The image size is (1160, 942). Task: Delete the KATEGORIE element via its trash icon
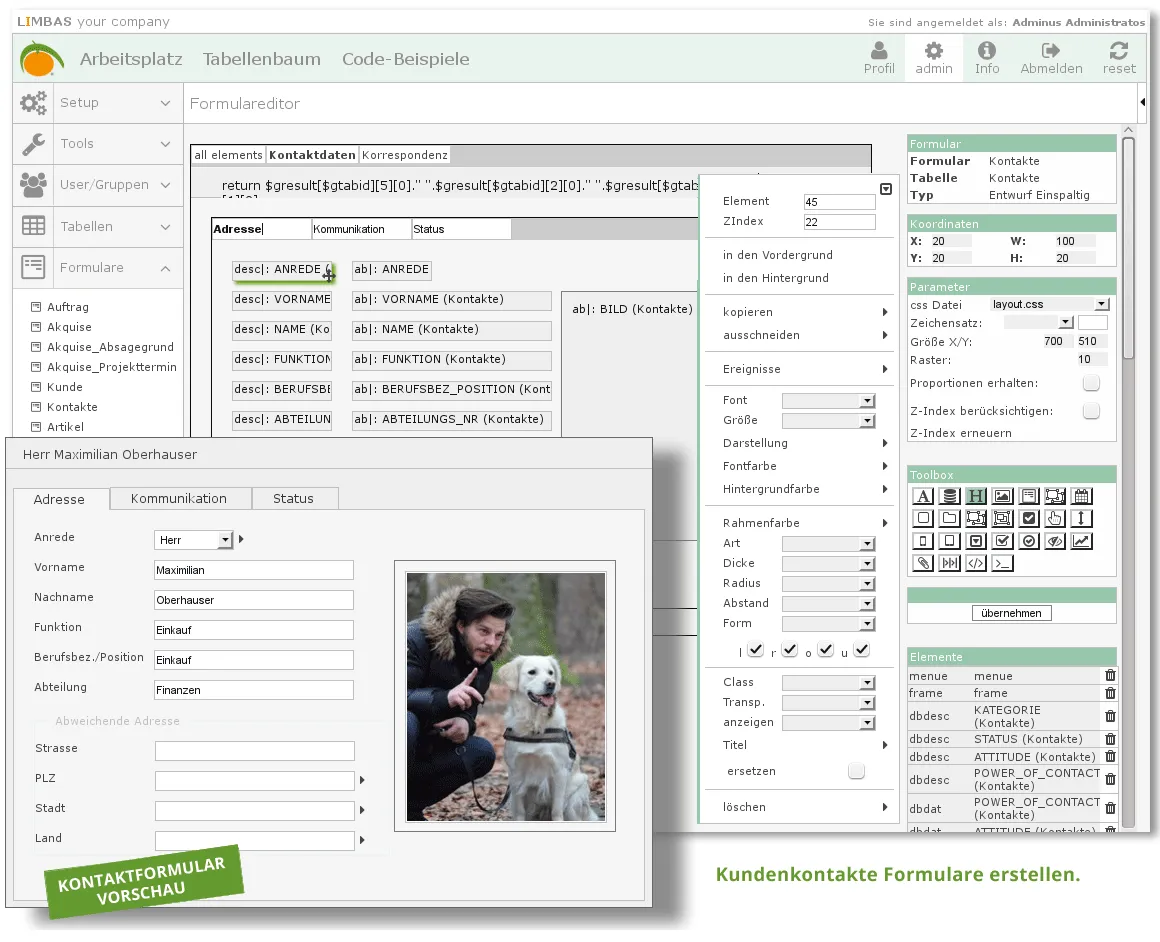1109,717
